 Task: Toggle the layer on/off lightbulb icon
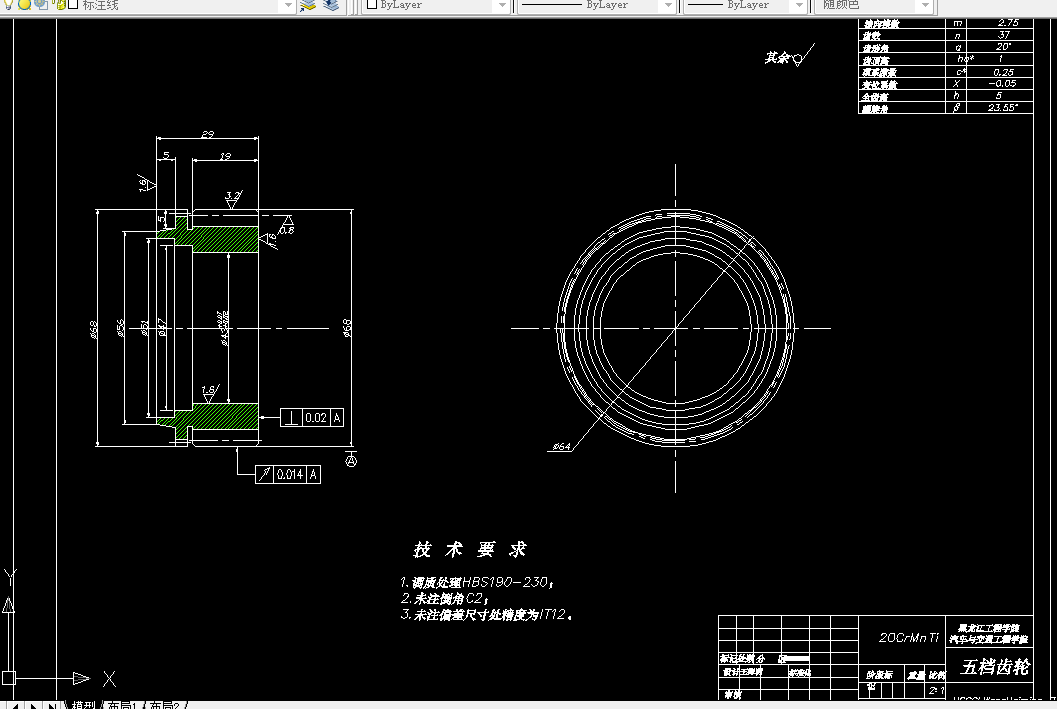click(x=9, y=5)
